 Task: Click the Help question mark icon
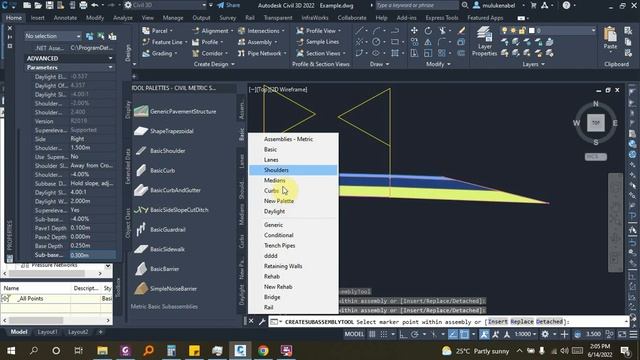point(566,5)
